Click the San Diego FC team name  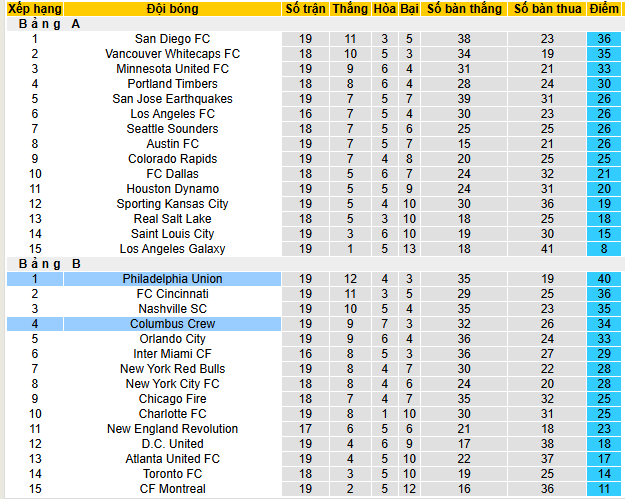[x=172, y=39]
